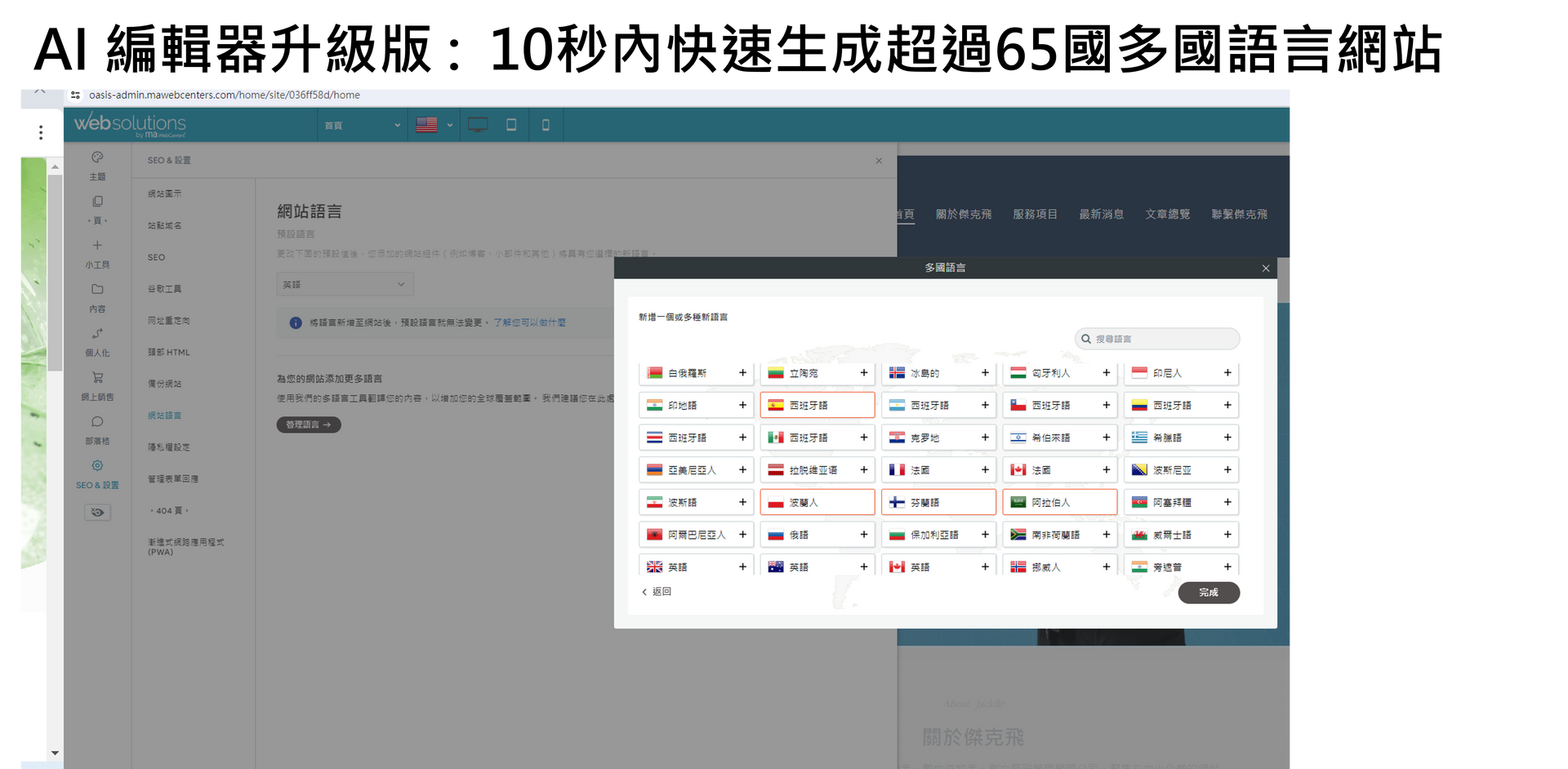The height and width of the screenshot is (769, 1568).
Task: Click the browser address bar URL
Action: (225, 96)
